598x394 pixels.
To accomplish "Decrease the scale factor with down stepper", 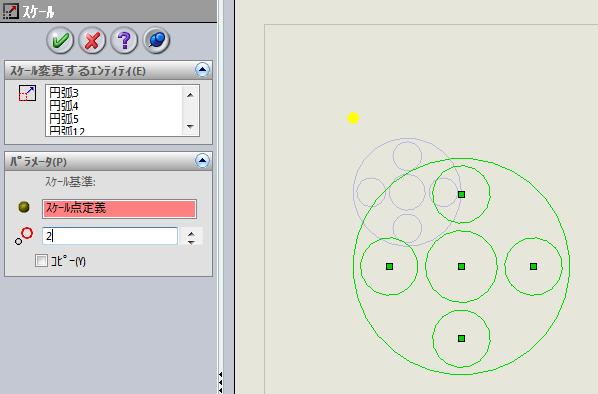I will tap(191, 241).
